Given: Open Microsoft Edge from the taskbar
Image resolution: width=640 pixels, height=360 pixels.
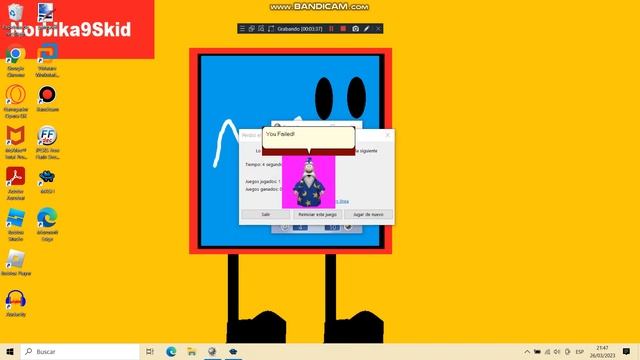Looking at the screenshot, I should pos(171,351).
